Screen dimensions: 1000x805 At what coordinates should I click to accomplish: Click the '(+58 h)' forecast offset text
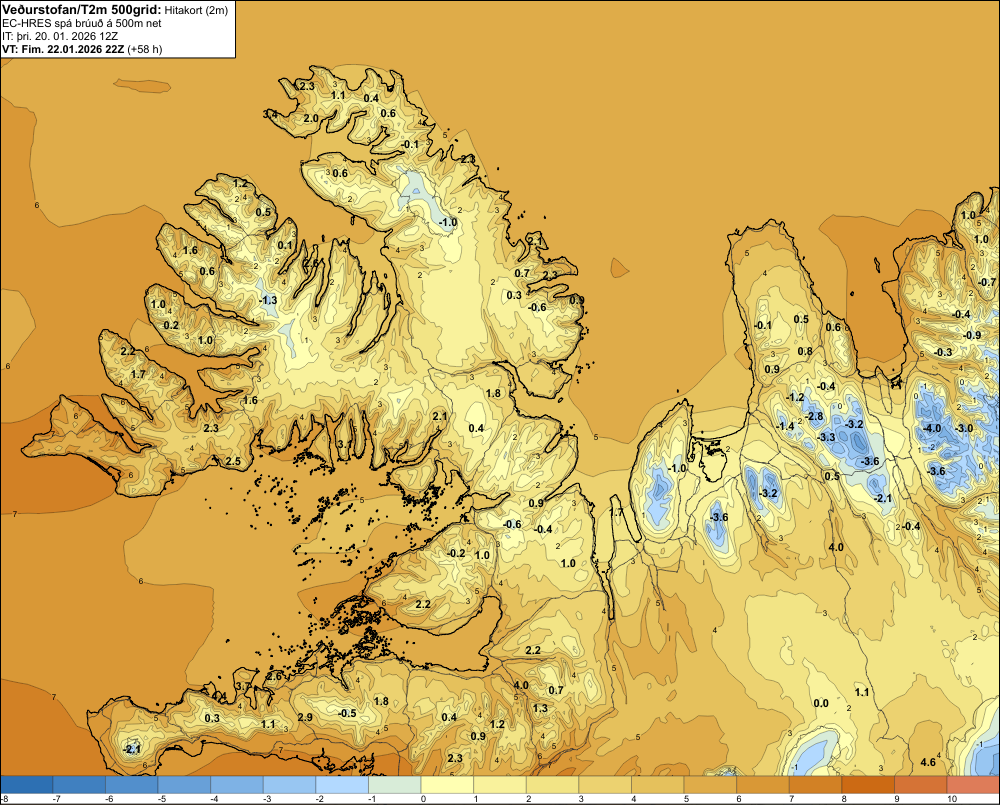[145, 49]
